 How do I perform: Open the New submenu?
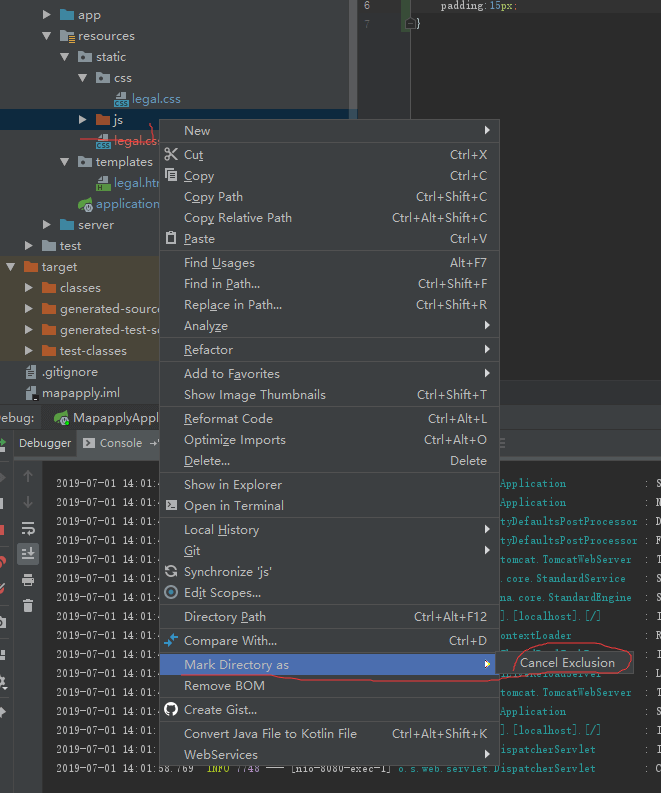[197, 131]
